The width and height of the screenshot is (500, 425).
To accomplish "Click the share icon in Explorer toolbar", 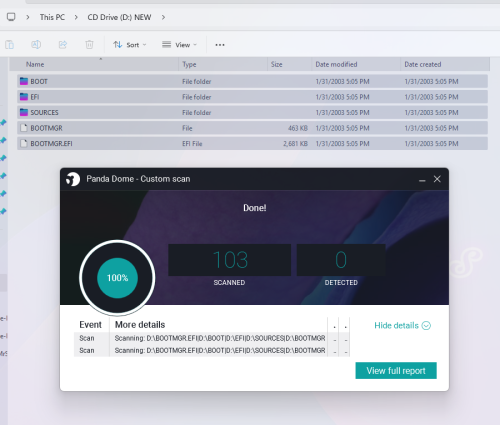I will (x=63, y=44).
